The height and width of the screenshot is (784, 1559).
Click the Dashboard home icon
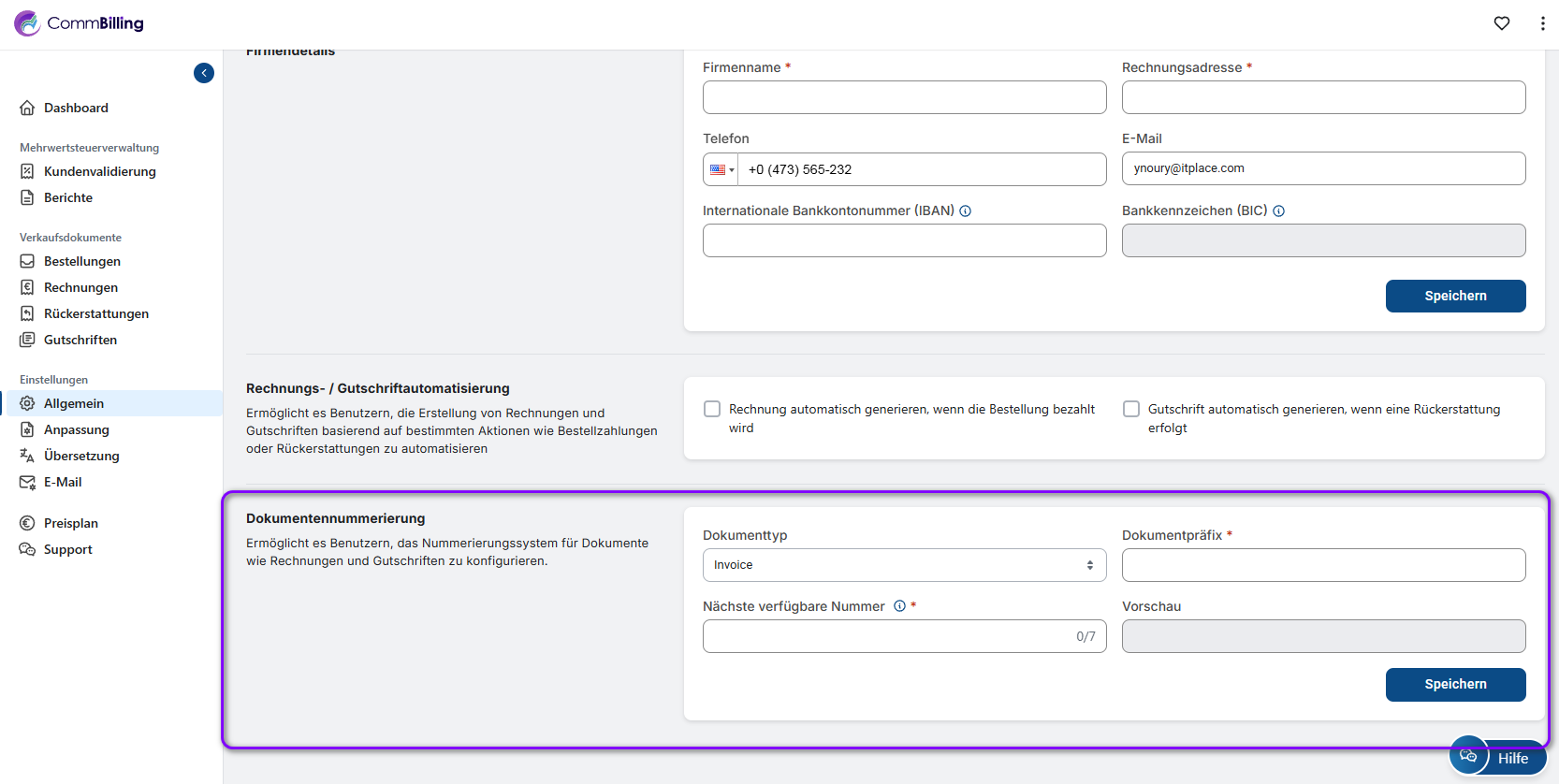tap(27, 108)
